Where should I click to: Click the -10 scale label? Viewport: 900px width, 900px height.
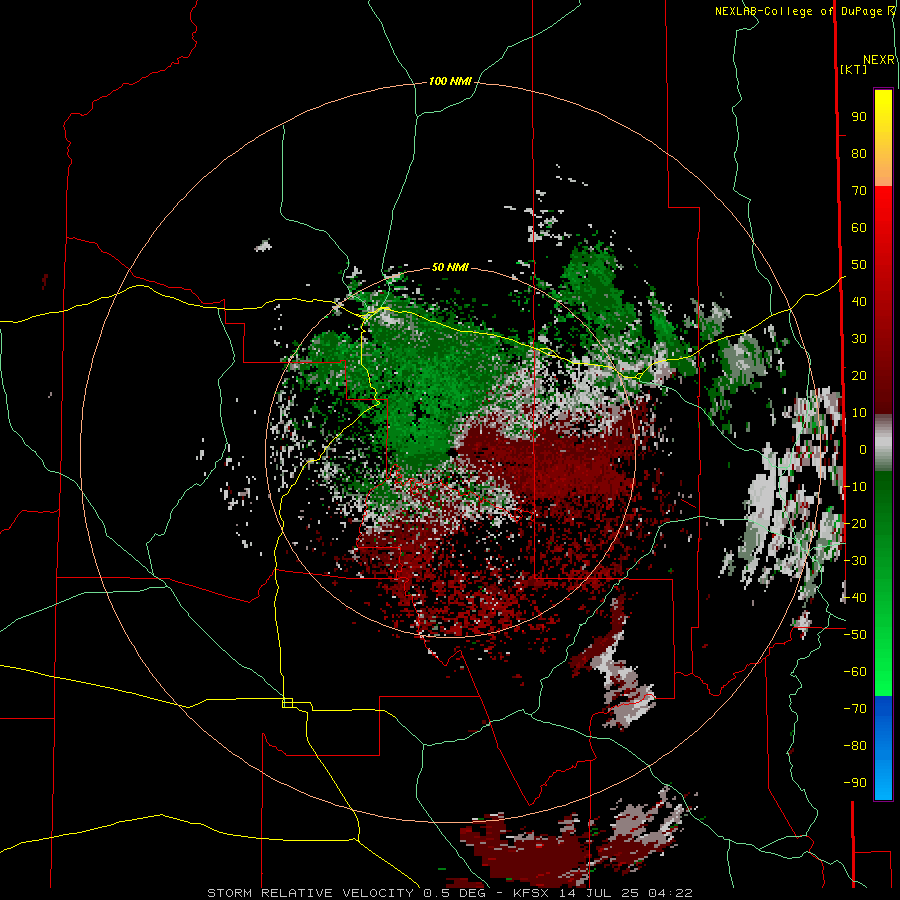[855, 487]
